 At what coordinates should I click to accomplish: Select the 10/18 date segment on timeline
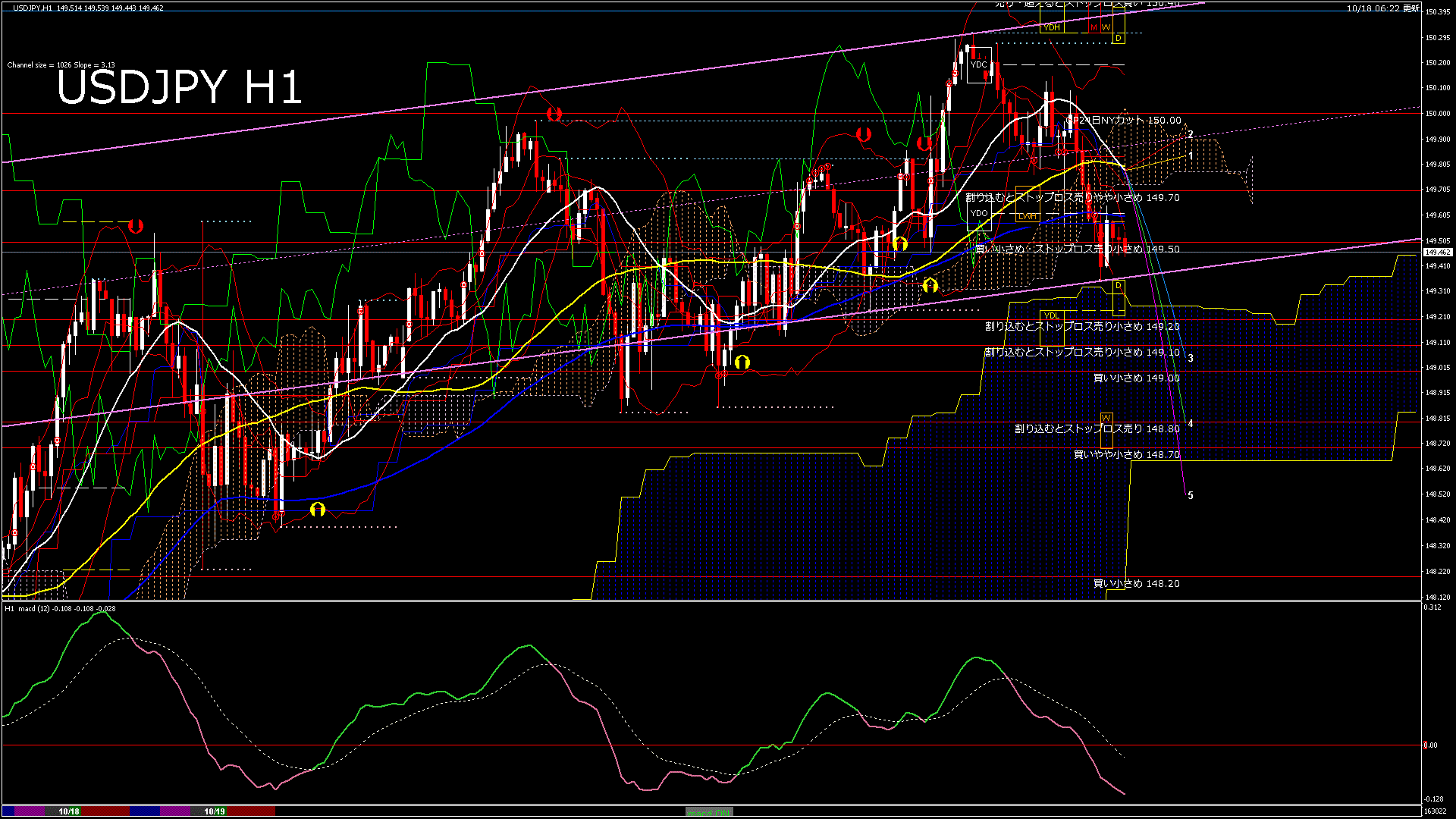coord(69,811)
